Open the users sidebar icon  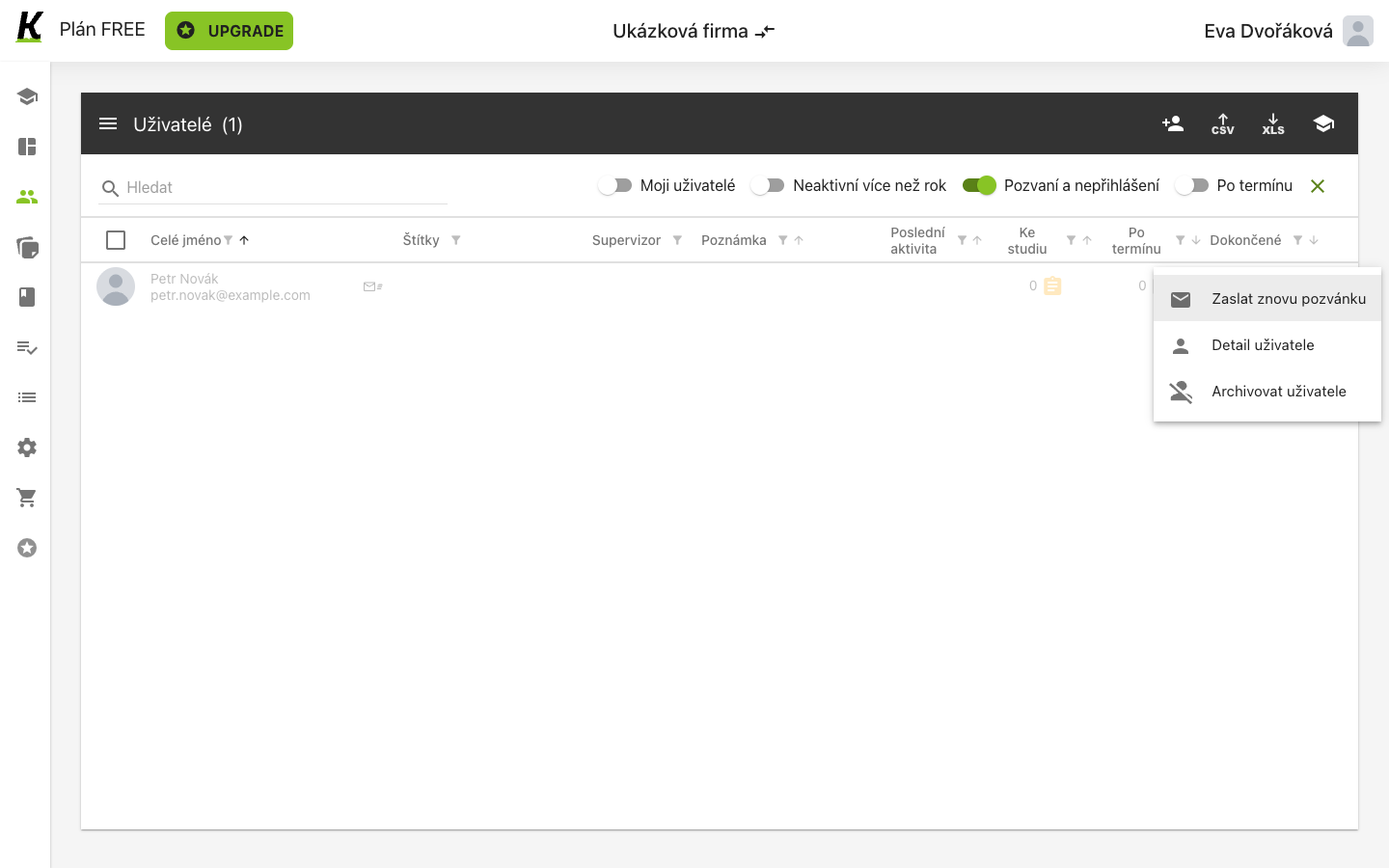click(x=27, y=197)
